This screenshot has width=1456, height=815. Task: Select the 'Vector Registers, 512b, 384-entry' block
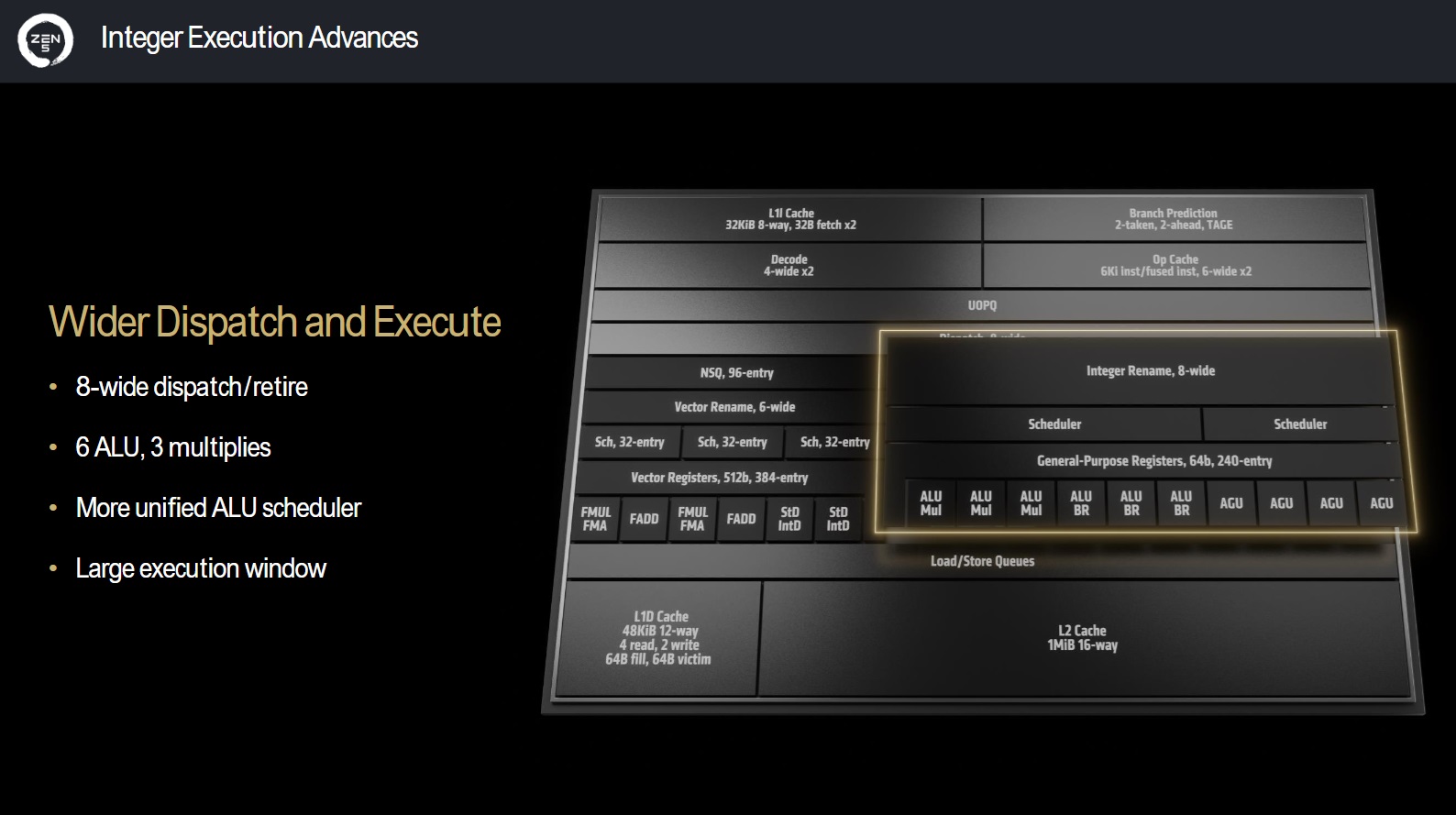[x=720, y=478]
